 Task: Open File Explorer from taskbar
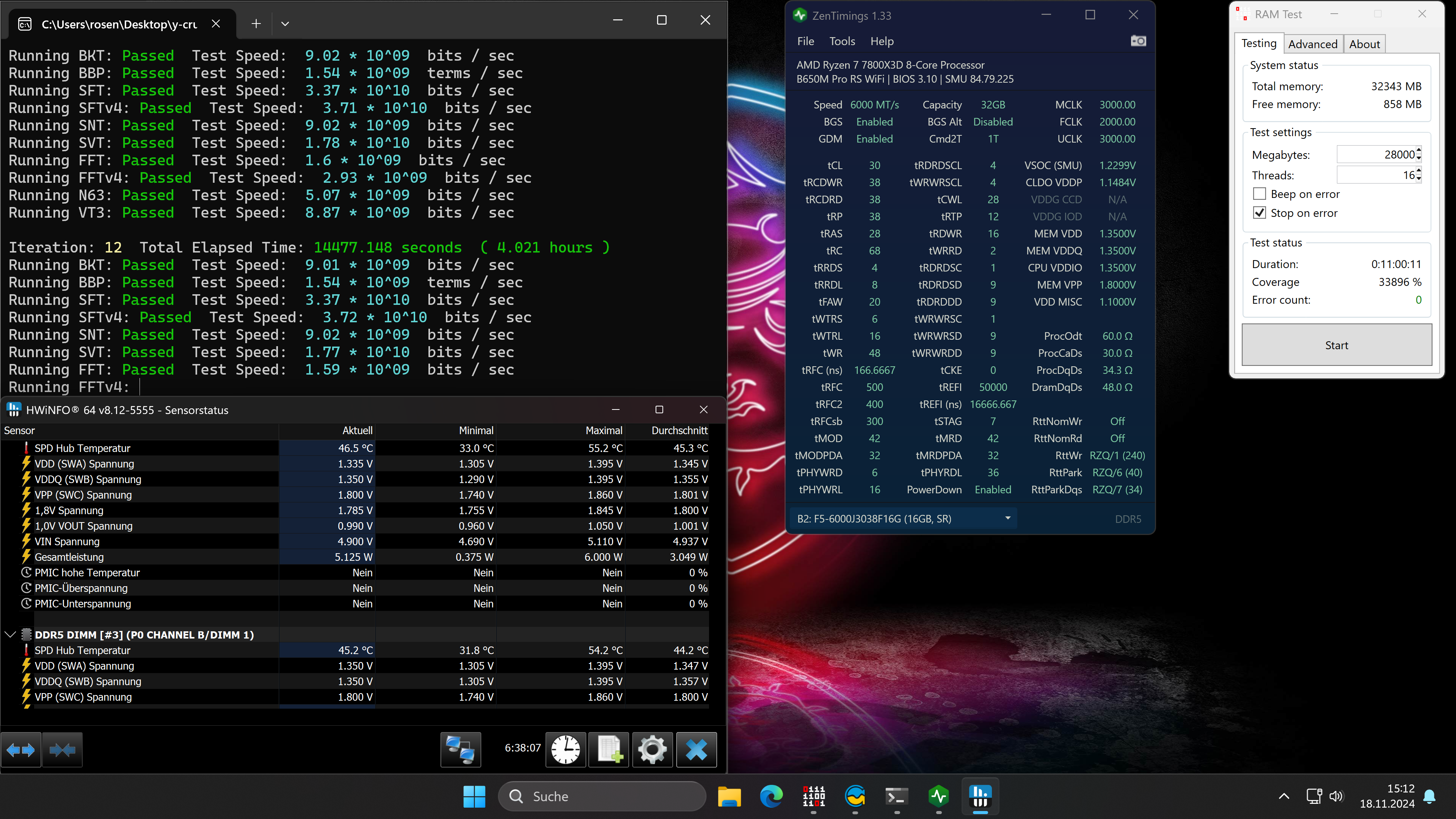click(729, 796)
